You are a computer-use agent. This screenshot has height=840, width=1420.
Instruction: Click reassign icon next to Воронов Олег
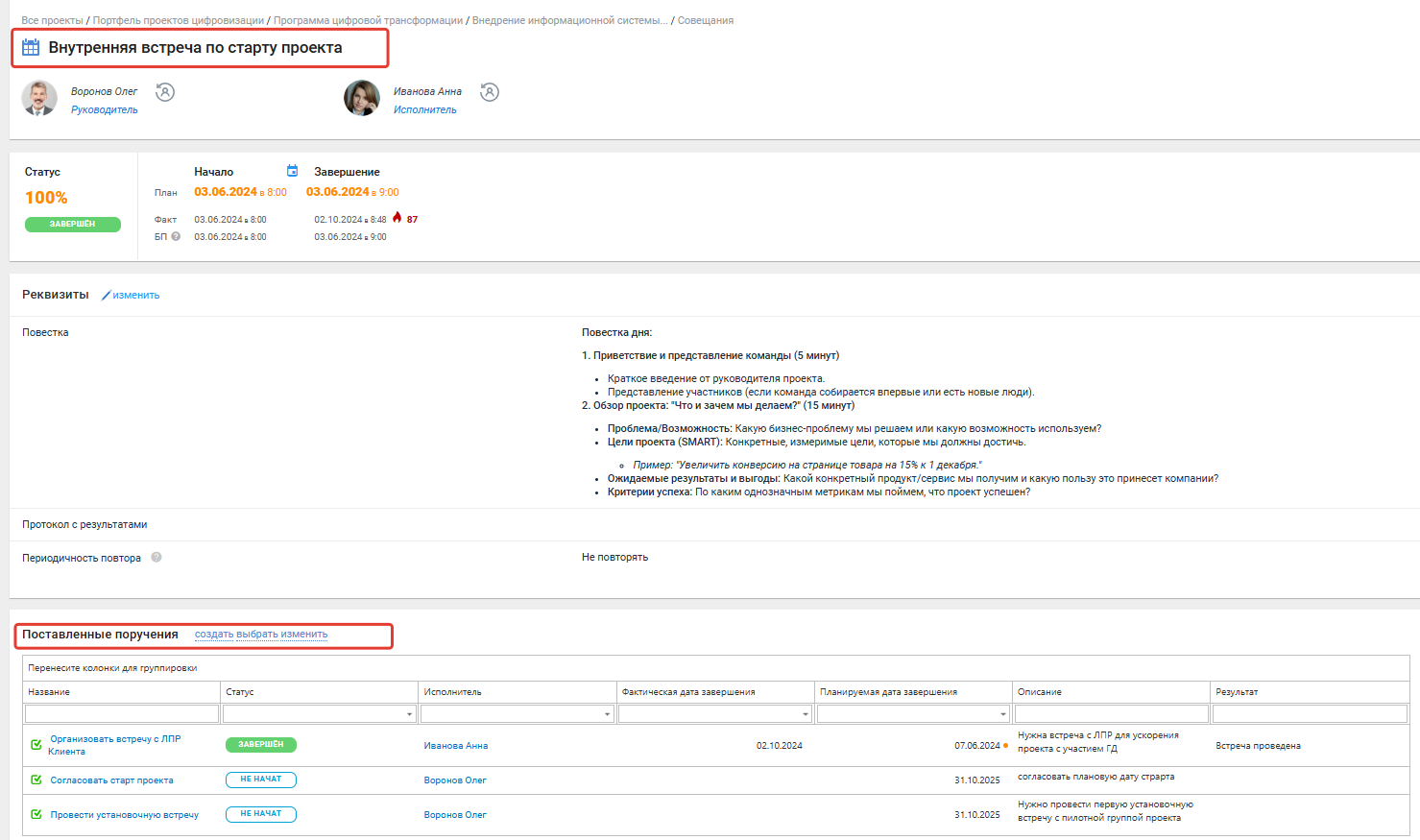(165, 92)
